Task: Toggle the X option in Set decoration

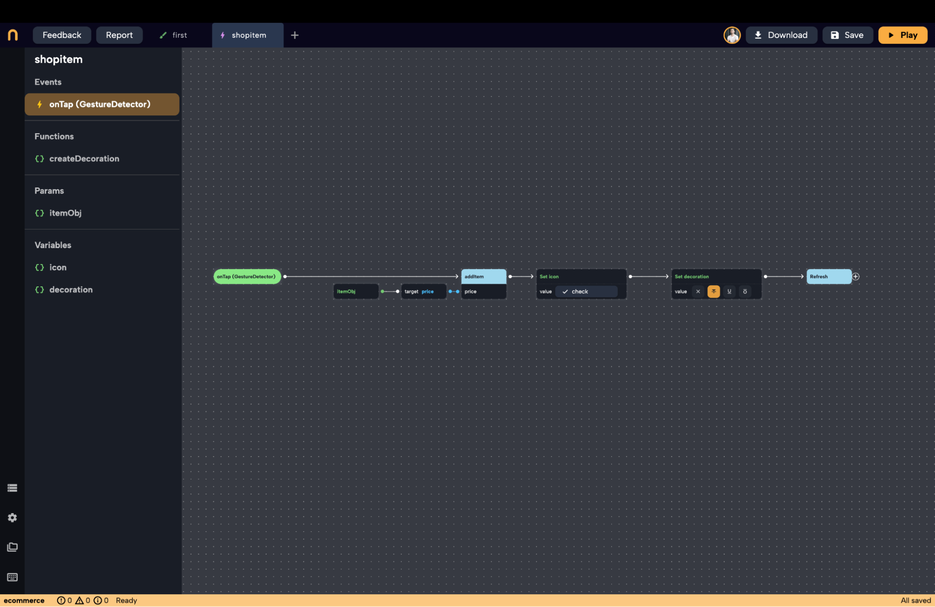Action: click(698, 292)
